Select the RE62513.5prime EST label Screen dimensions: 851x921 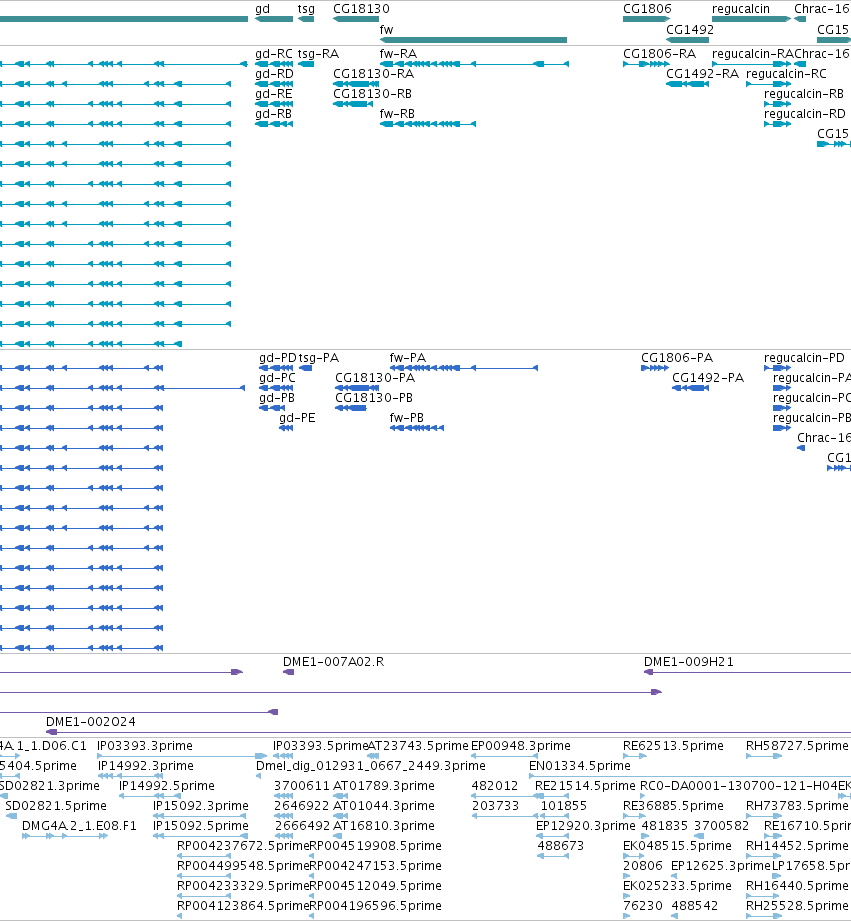[x=674, y=746]
